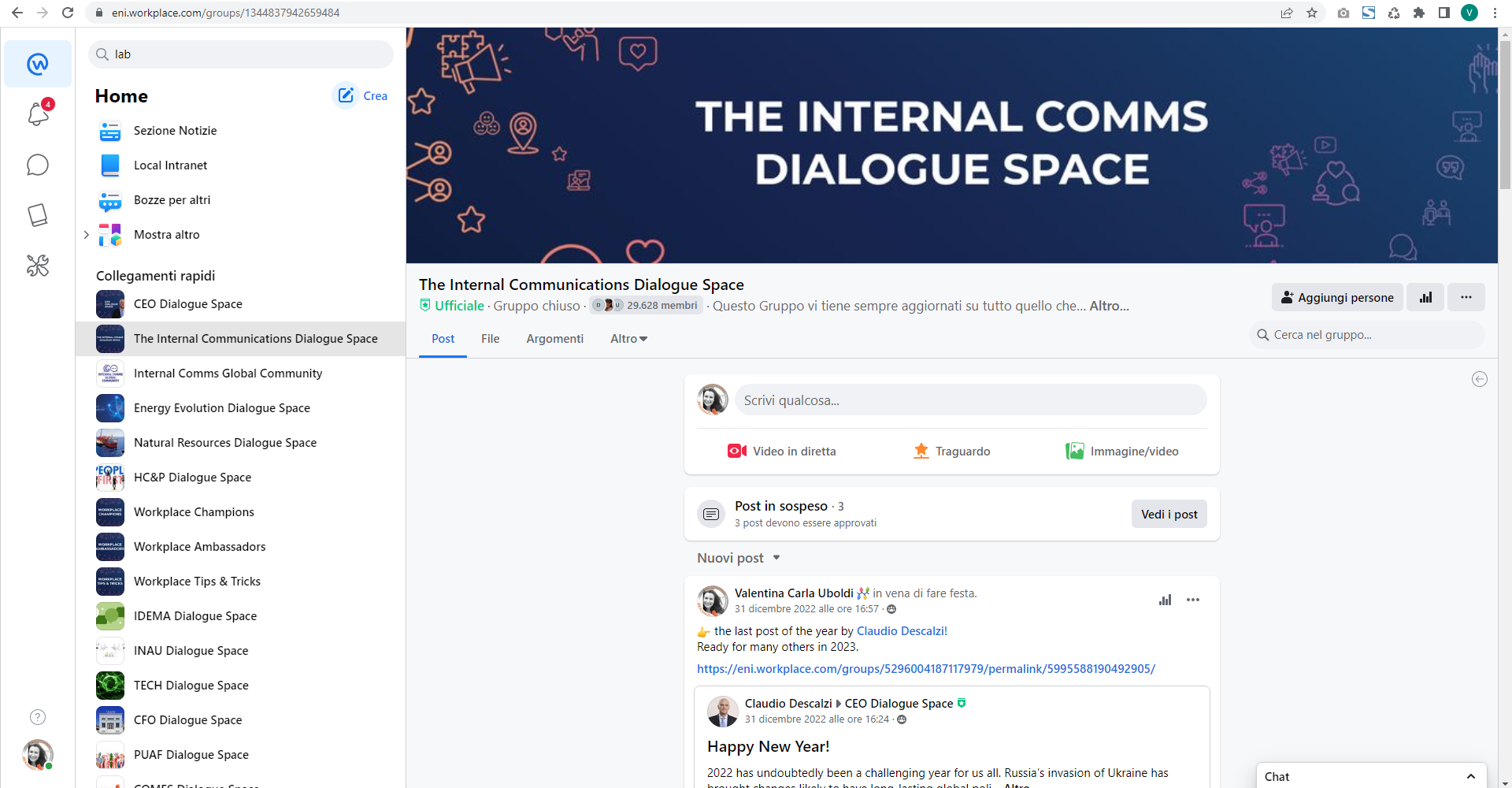This screenshot has height=788, width=1512.
Task: Open the admin tools wrench icon
Action: (x=38, y=266)
